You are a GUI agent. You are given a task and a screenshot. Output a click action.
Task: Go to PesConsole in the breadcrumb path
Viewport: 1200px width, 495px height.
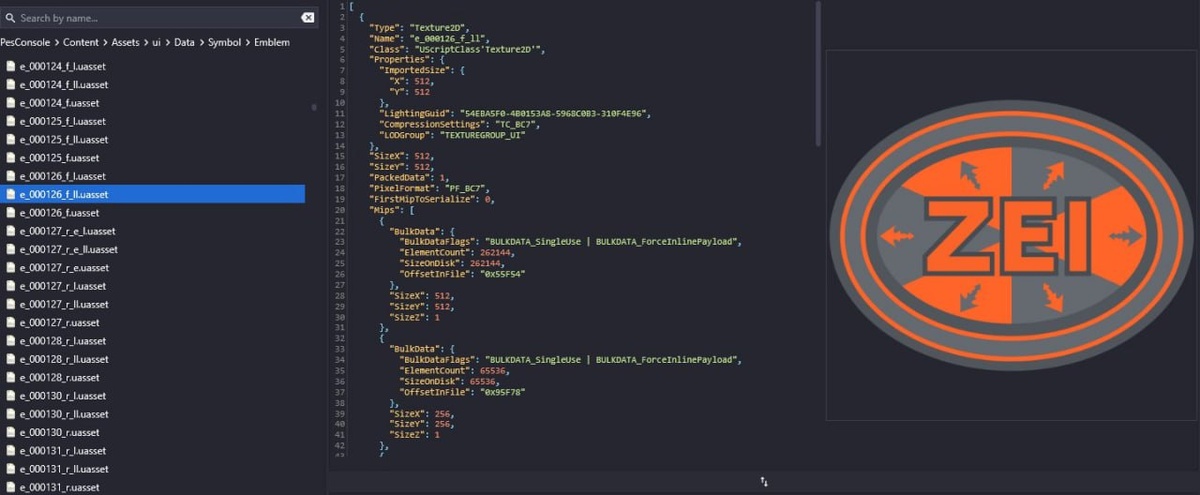(25, 42)
